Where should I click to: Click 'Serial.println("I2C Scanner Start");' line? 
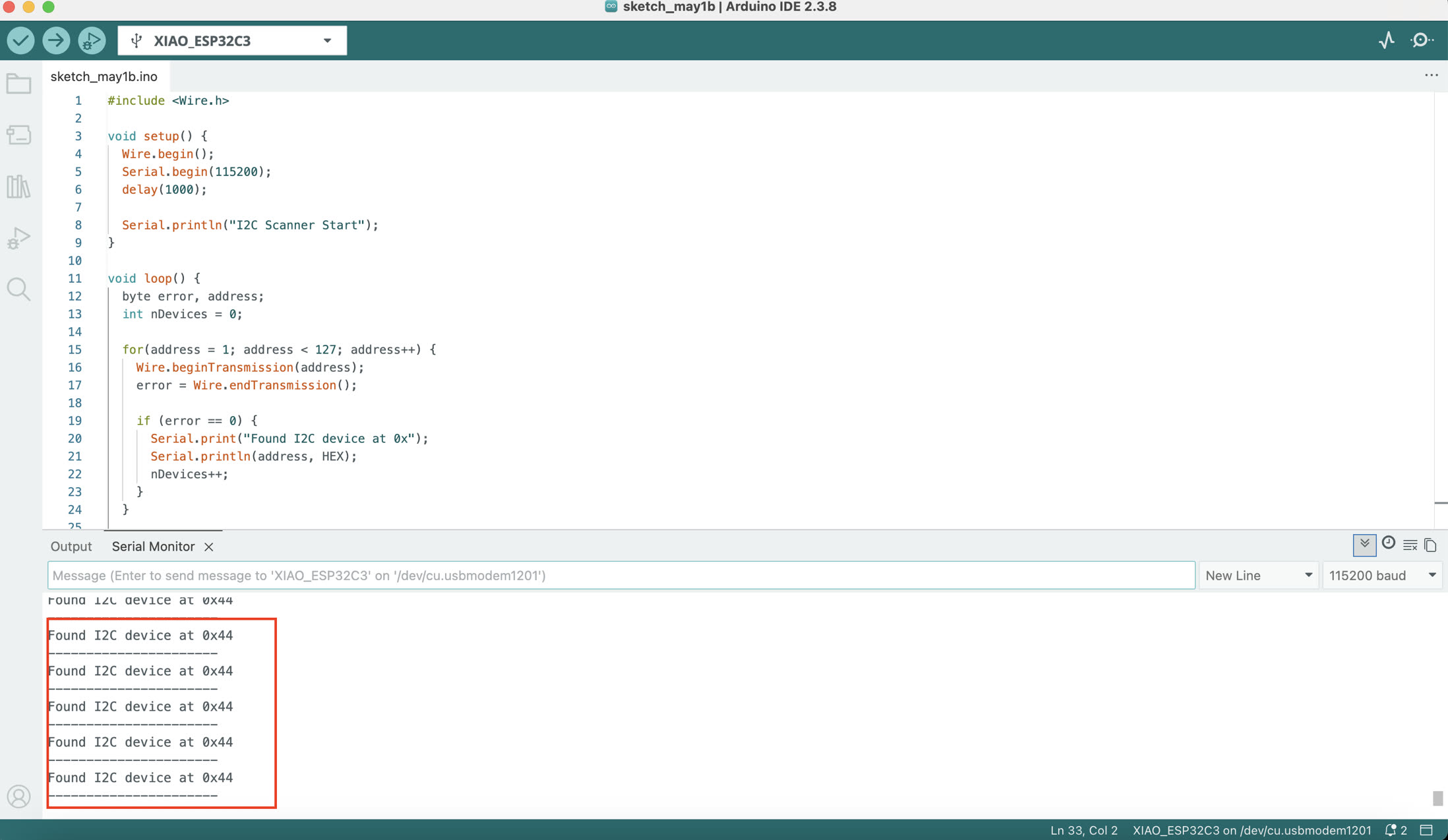[250, 225]
